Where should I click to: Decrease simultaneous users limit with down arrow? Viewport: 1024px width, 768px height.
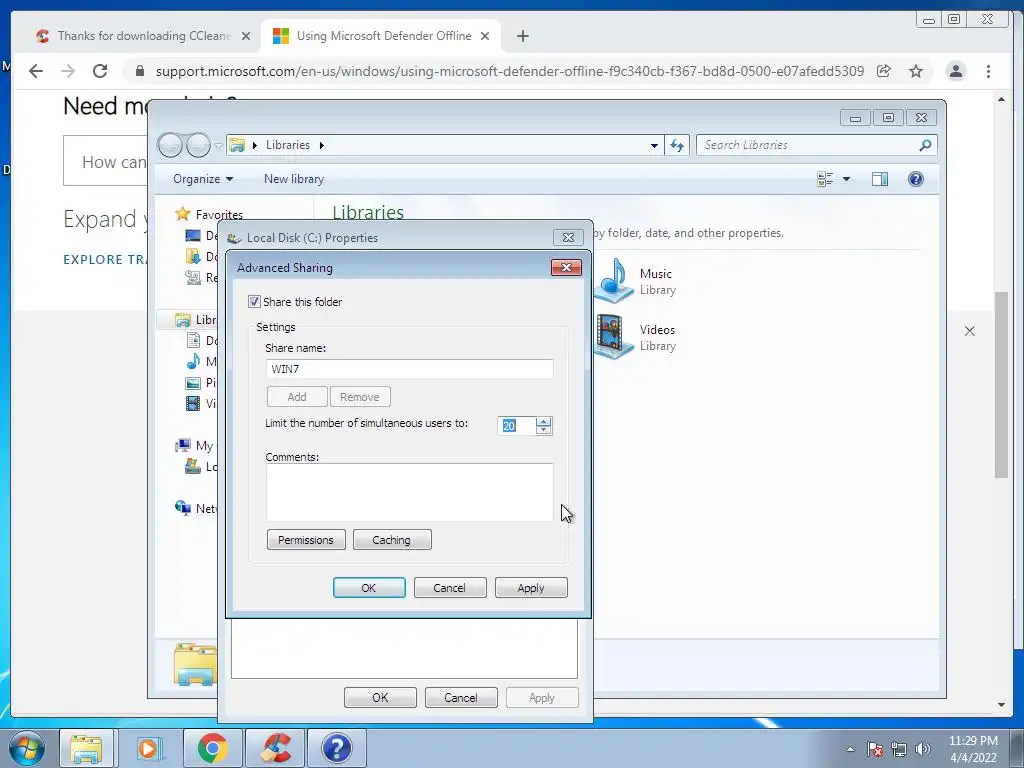pyautogui.click(x=543, y=430)
